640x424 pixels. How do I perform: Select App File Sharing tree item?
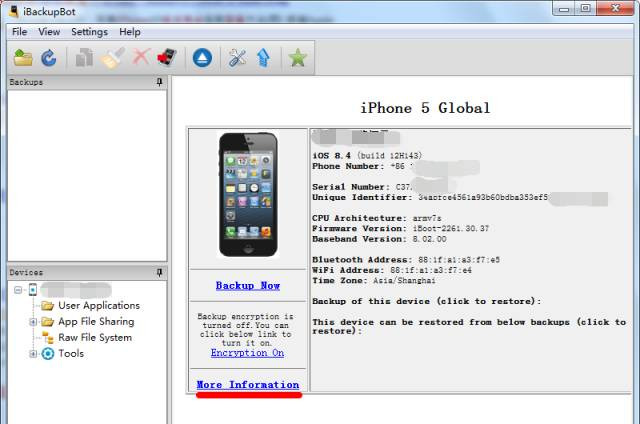tap(96, 322)
